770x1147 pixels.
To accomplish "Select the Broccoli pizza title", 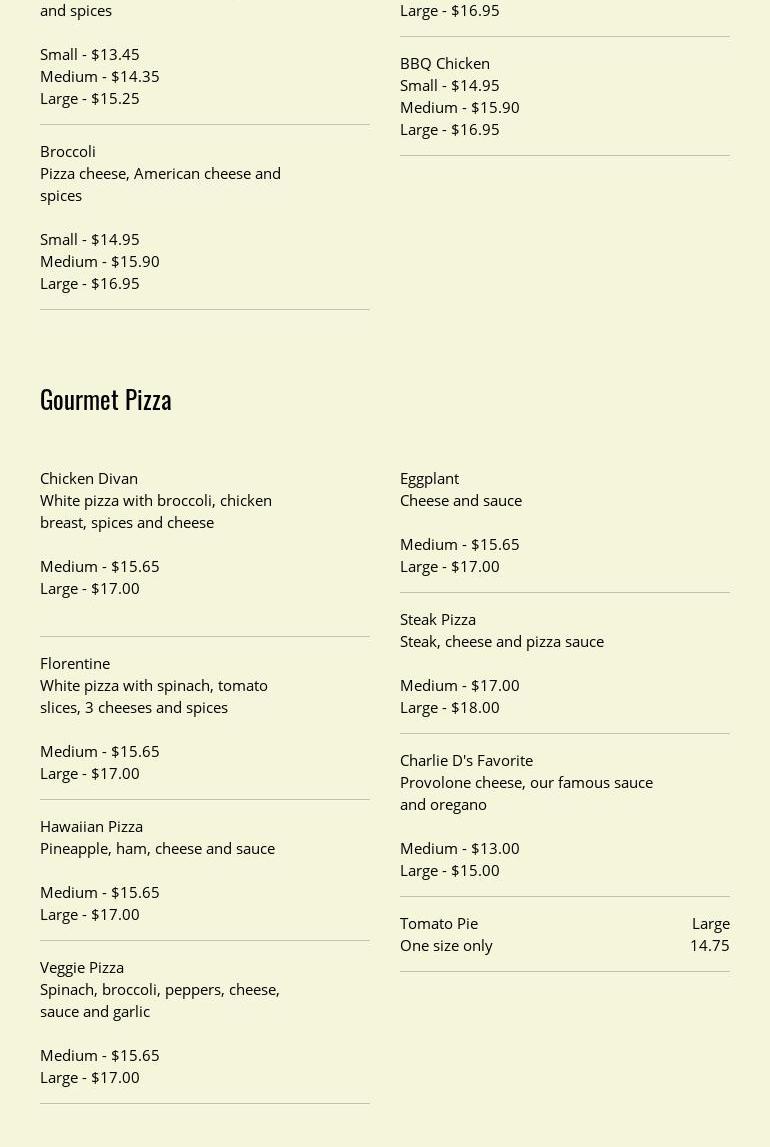I will pyautogui.click(x=68, y=151).
